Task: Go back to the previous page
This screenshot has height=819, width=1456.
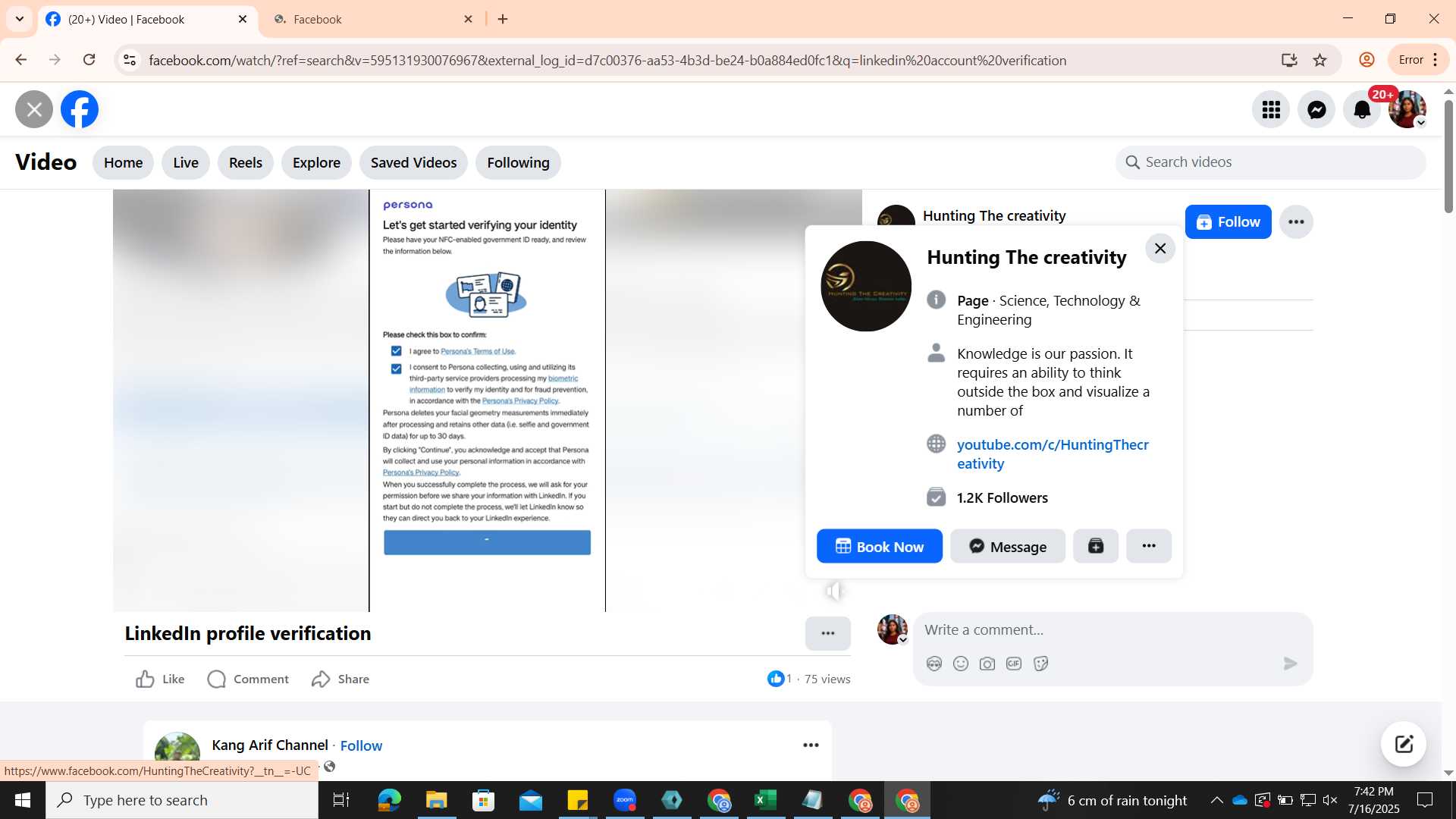Action: pyautogui.click(x=20, y=60)
